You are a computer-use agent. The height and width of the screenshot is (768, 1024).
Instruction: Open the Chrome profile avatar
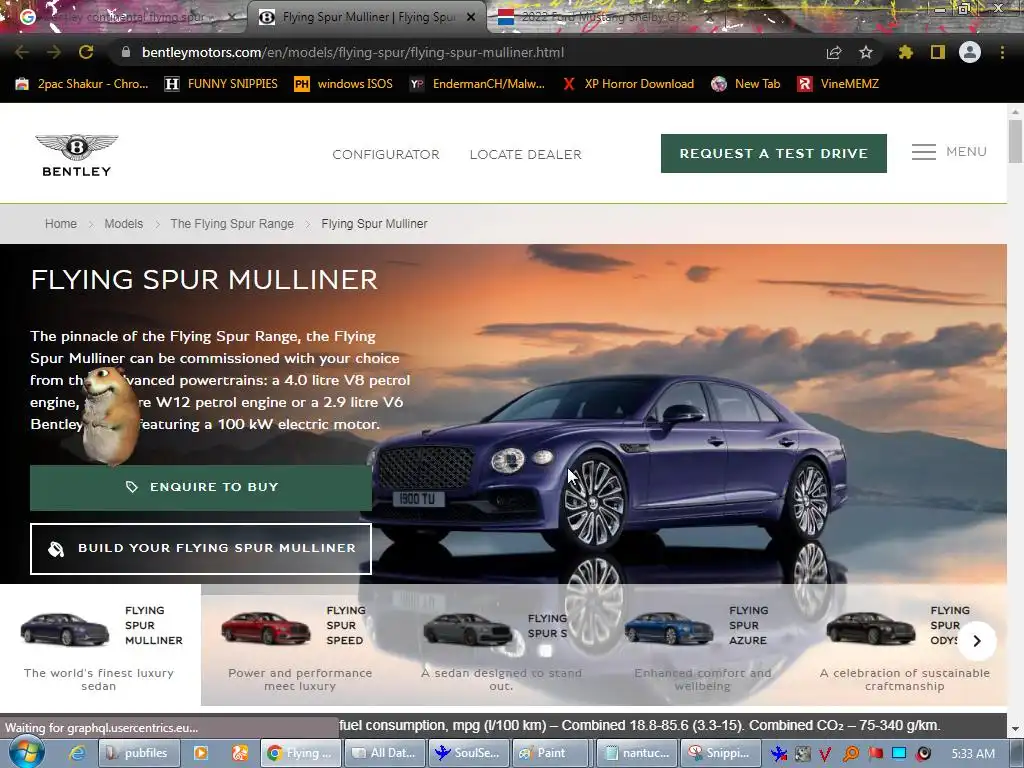tap(970, 52)
